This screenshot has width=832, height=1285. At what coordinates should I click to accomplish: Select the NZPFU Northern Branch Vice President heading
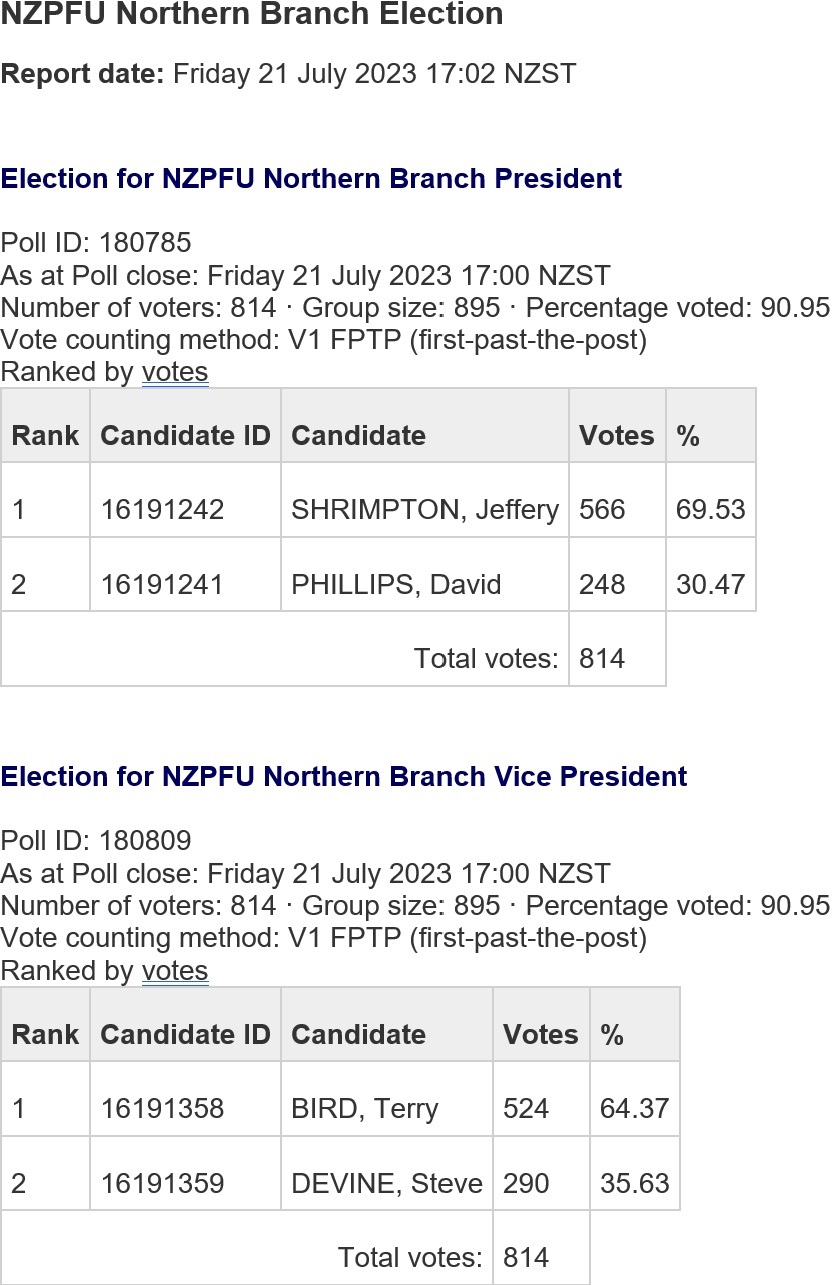coord(344,777)
